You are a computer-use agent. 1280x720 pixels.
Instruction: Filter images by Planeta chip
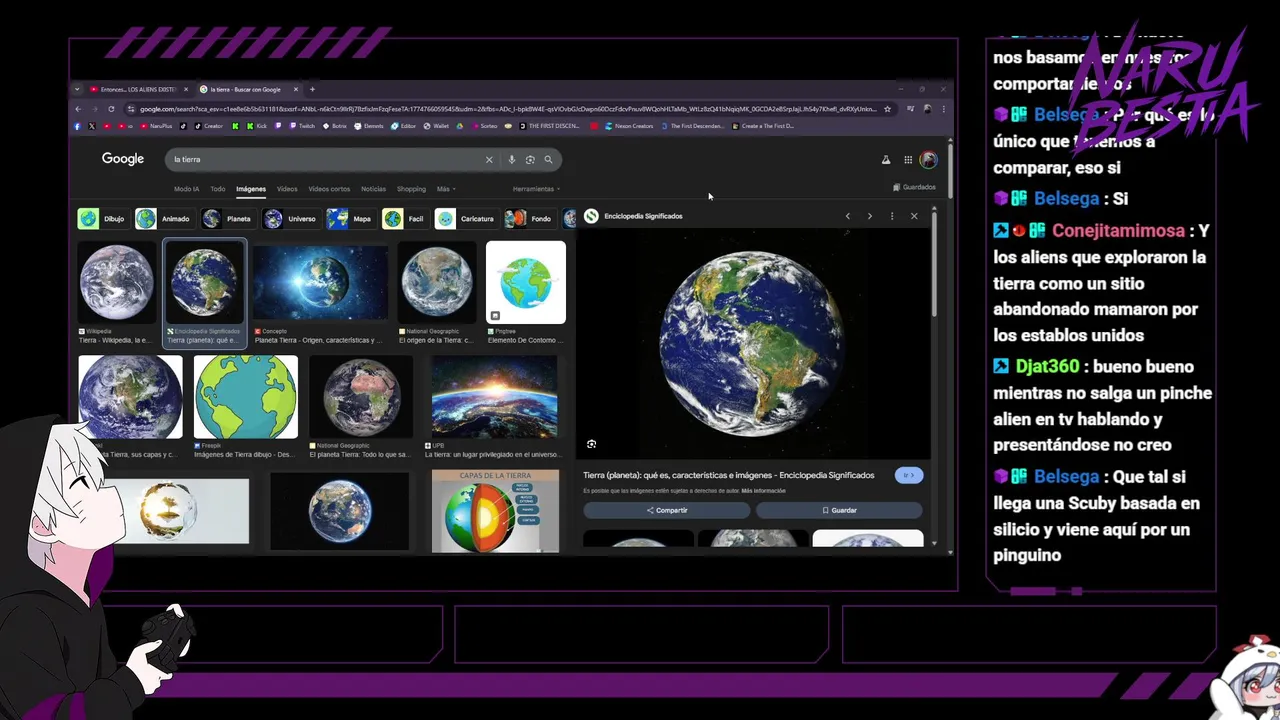tap(227, 219)
